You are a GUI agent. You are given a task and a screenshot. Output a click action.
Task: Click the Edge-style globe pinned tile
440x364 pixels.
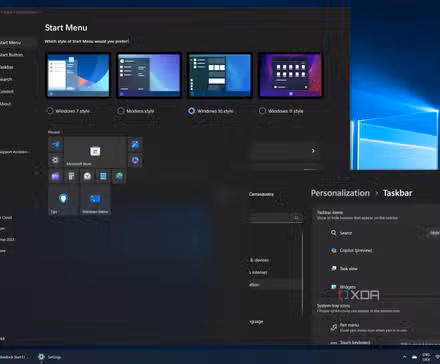[119, 176]
